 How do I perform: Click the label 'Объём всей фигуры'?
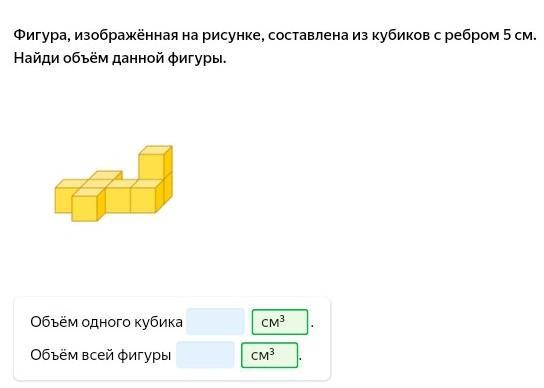[x=101, y=355]
